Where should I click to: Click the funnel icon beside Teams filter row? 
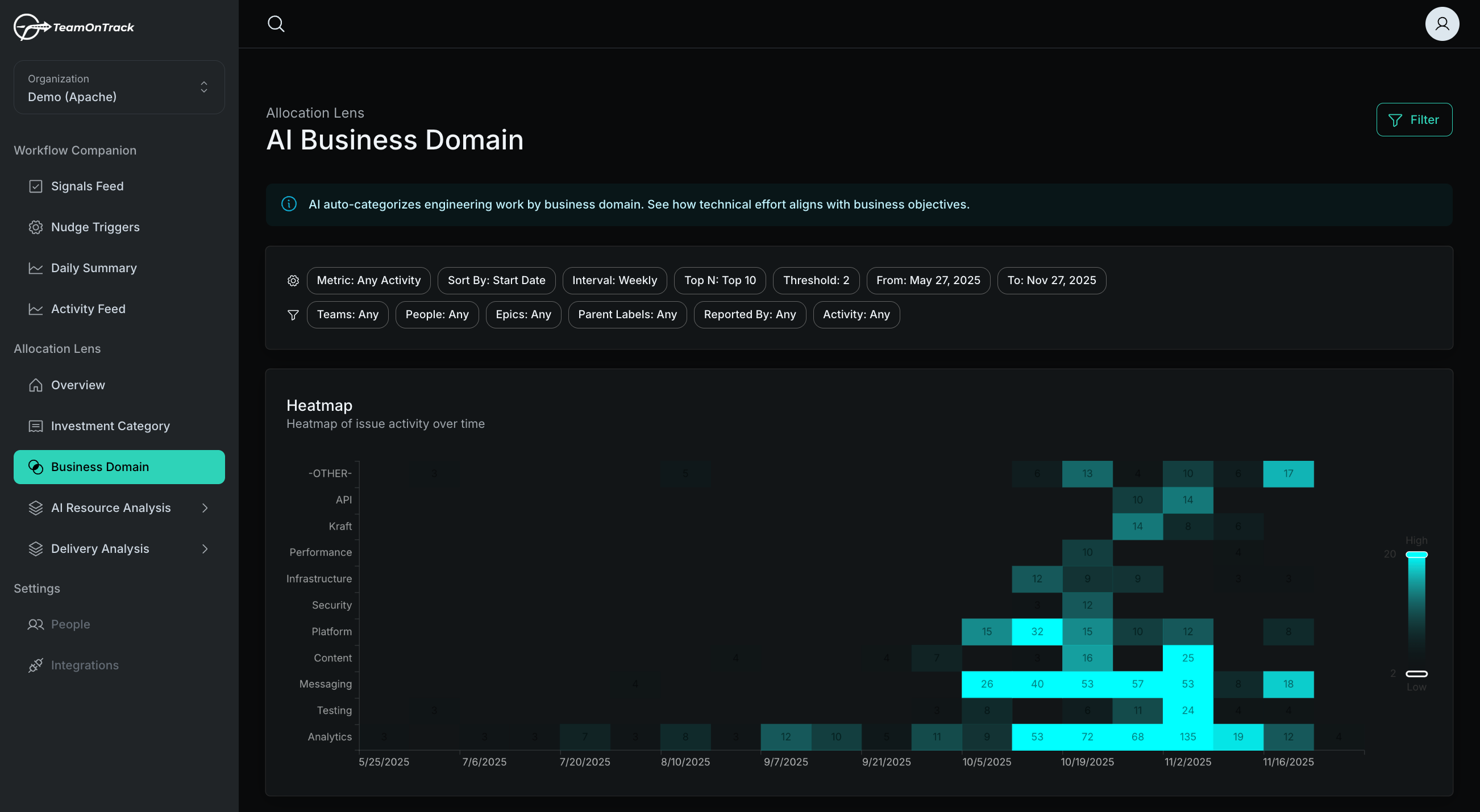pyautogui.click(x=293, y=315)
